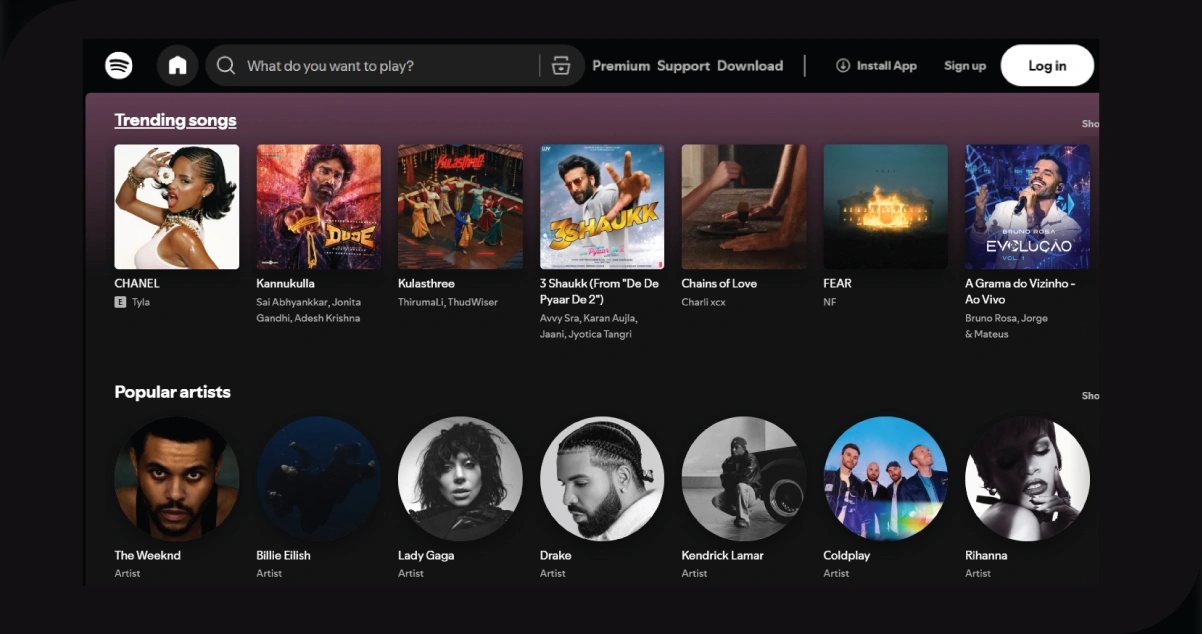This screenshot has width=1202, height=634.
Task: Open the Premium menu item
Action: tap(621, 66)
